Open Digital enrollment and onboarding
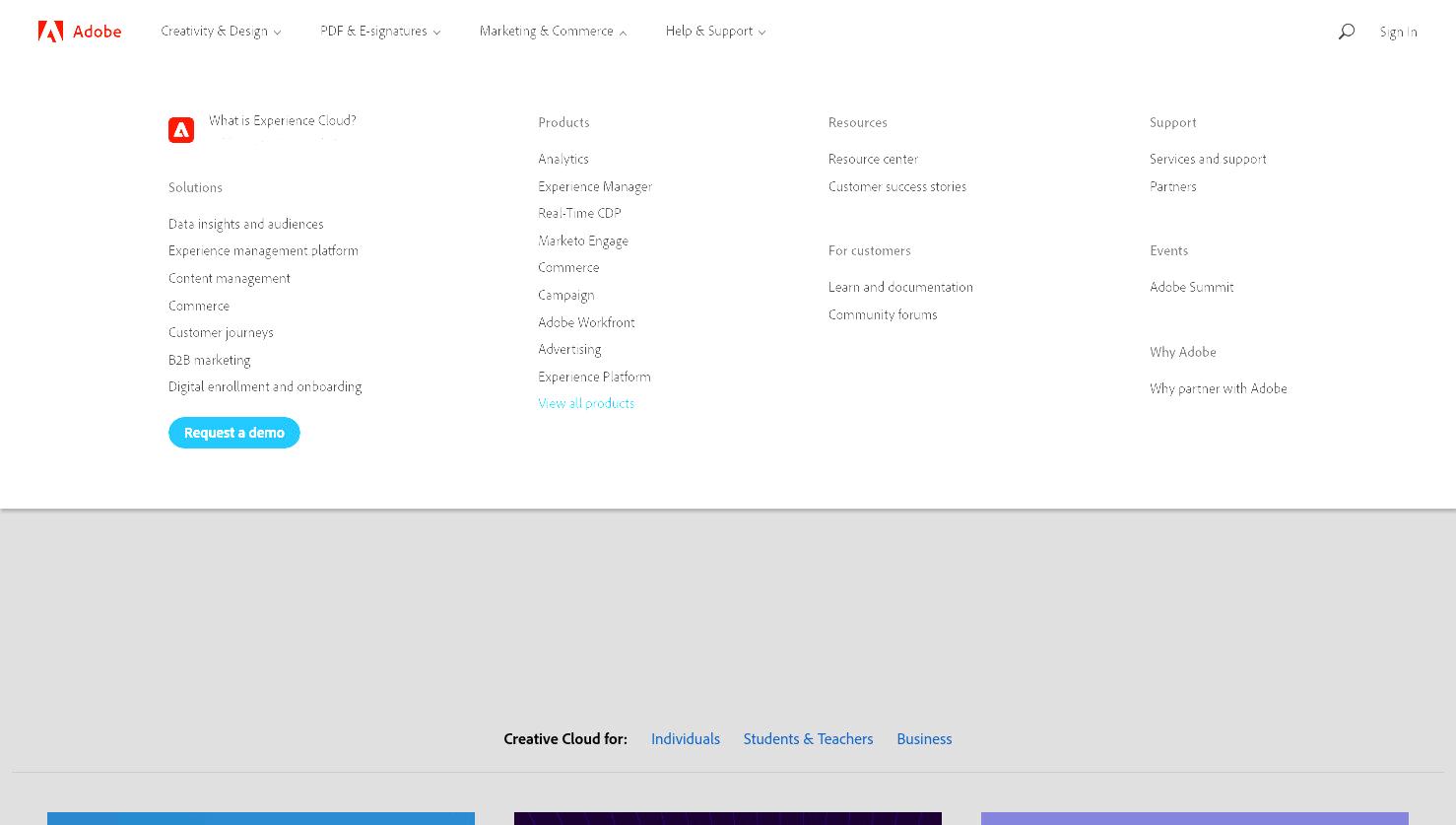 [265, 386]
